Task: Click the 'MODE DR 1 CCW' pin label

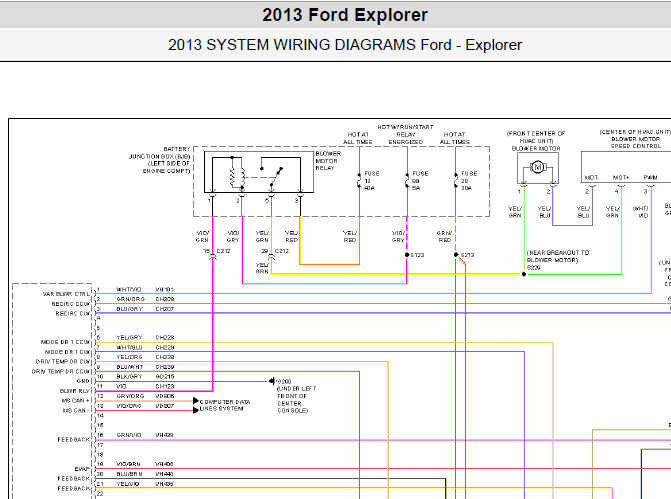Action: click(65, 342)
